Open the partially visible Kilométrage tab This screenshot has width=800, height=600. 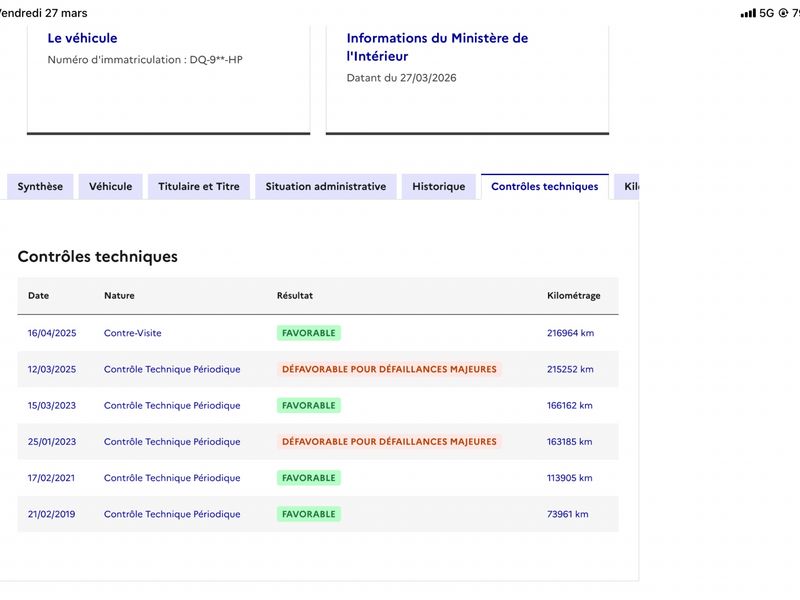point(627,187)
